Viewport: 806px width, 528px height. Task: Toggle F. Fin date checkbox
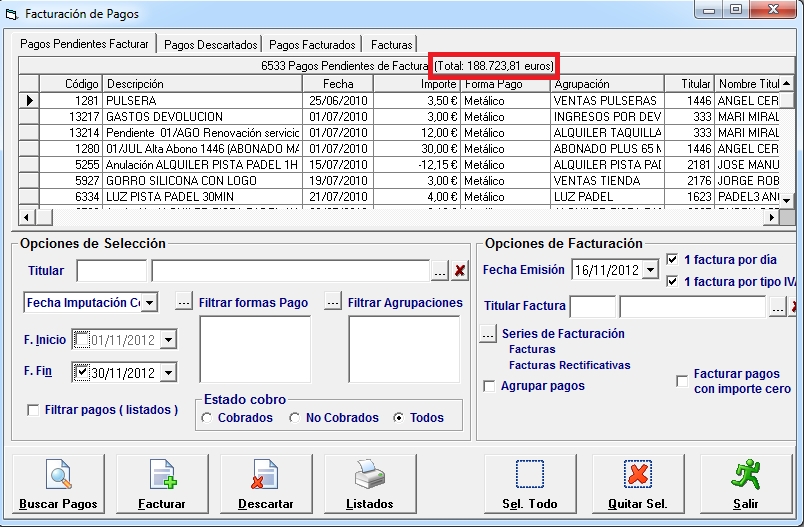[82, 372]
